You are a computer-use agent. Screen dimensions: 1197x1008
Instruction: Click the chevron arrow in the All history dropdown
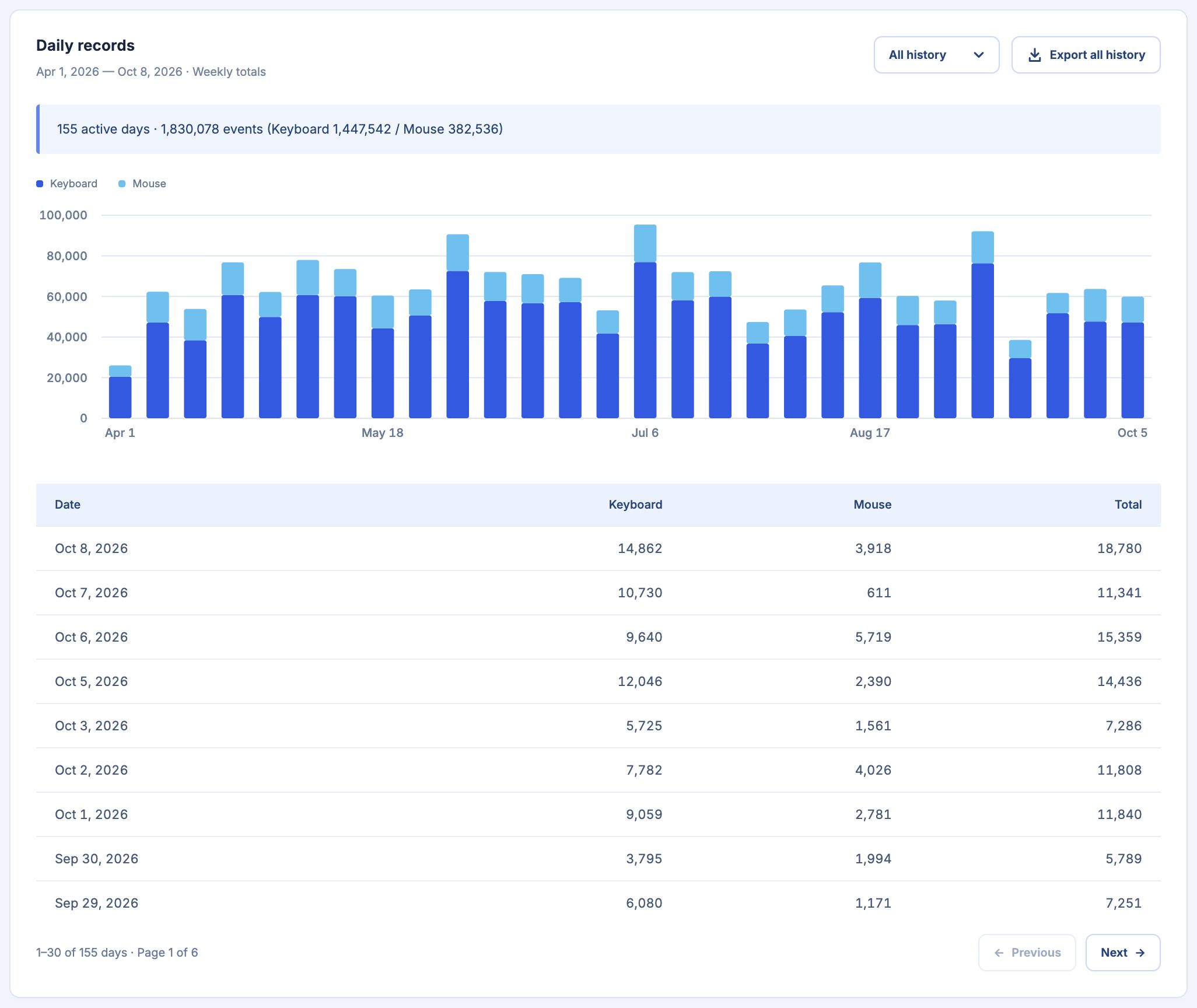[x=979, y=55]
